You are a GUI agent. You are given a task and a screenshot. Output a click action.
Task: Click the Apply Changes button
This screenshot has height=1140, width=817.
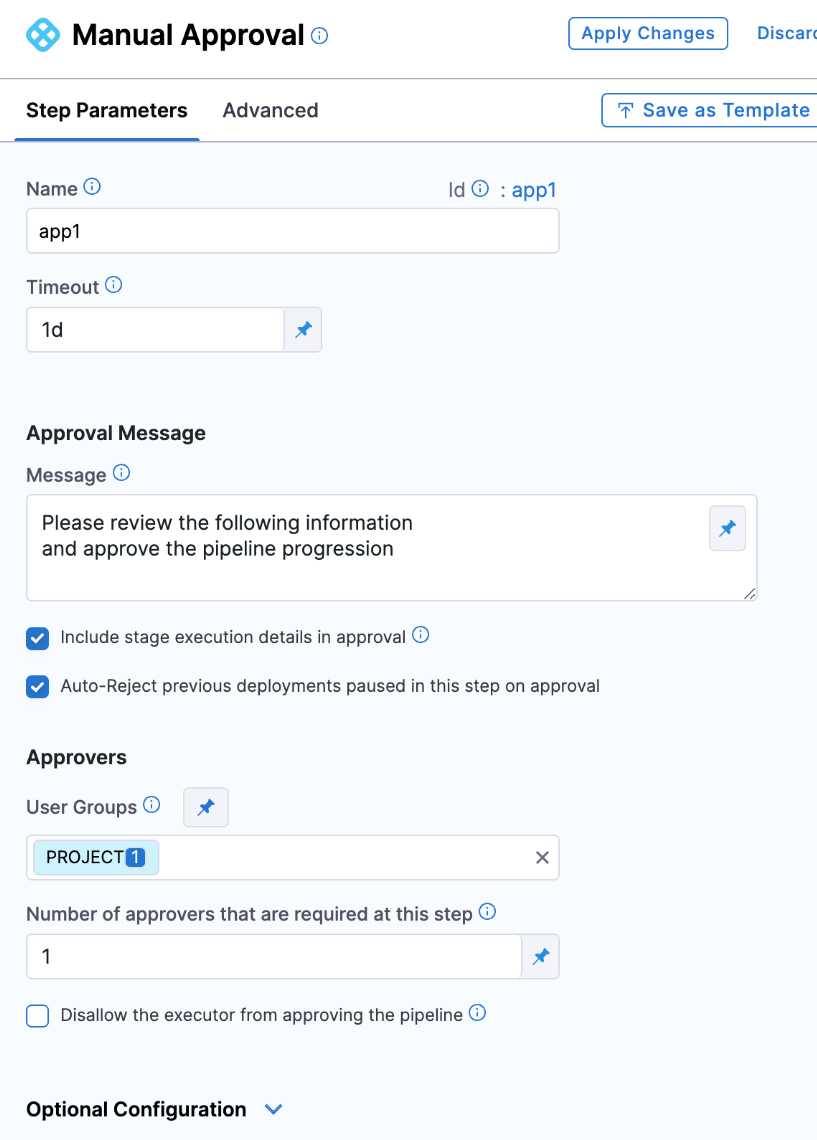tap(647, 33)
